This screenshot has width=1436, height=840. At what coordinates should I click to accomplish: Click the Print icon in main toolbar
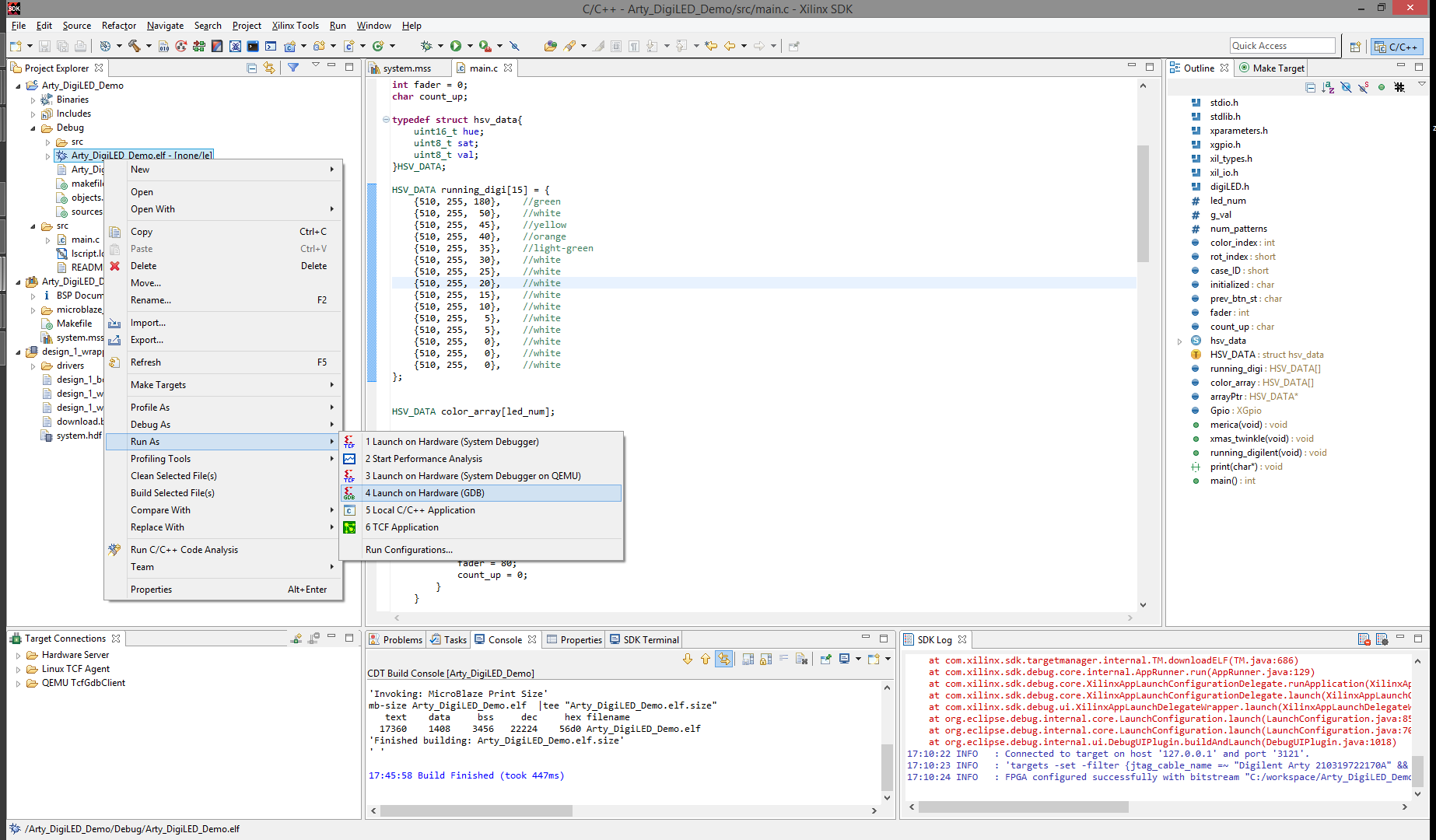coord(80,46)
